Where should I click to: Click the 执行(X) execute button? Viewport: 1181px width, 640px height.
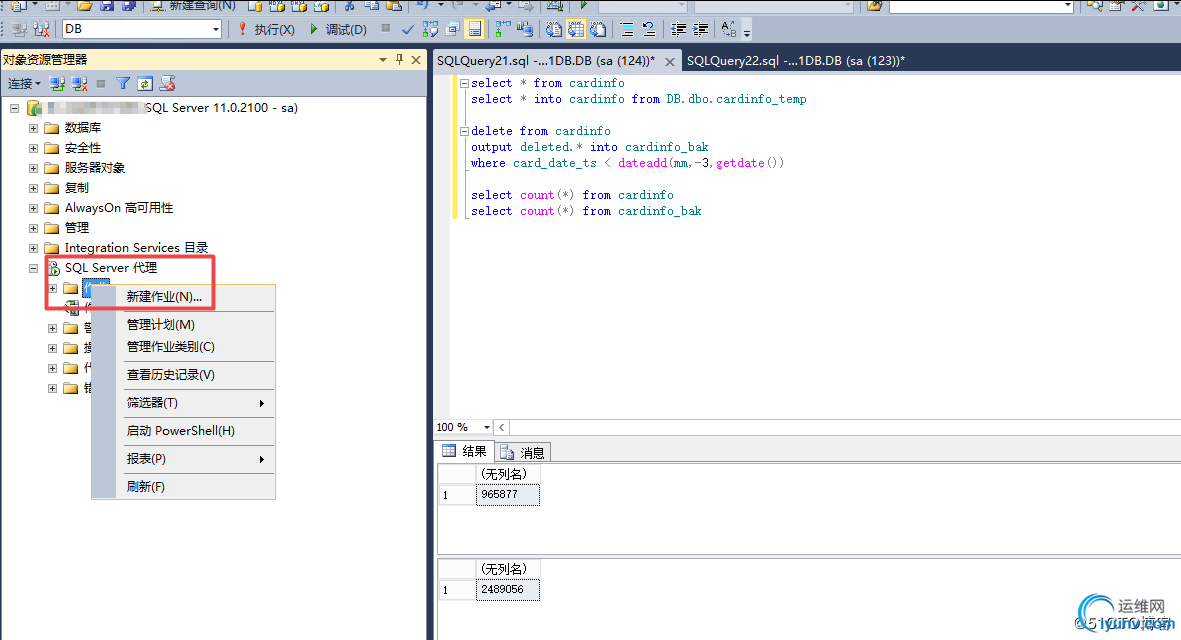click(x=267, y=29)
